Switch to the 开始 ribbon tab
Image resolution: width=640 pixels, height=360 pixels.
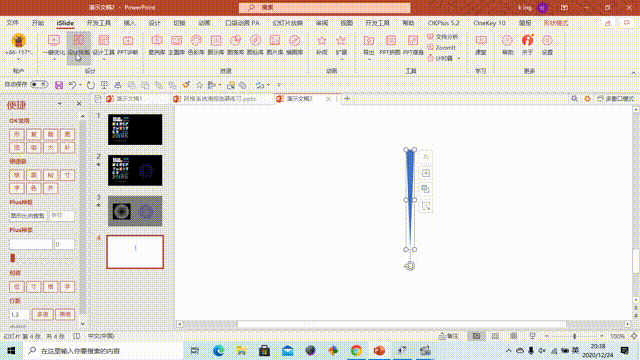coord(38,23)
